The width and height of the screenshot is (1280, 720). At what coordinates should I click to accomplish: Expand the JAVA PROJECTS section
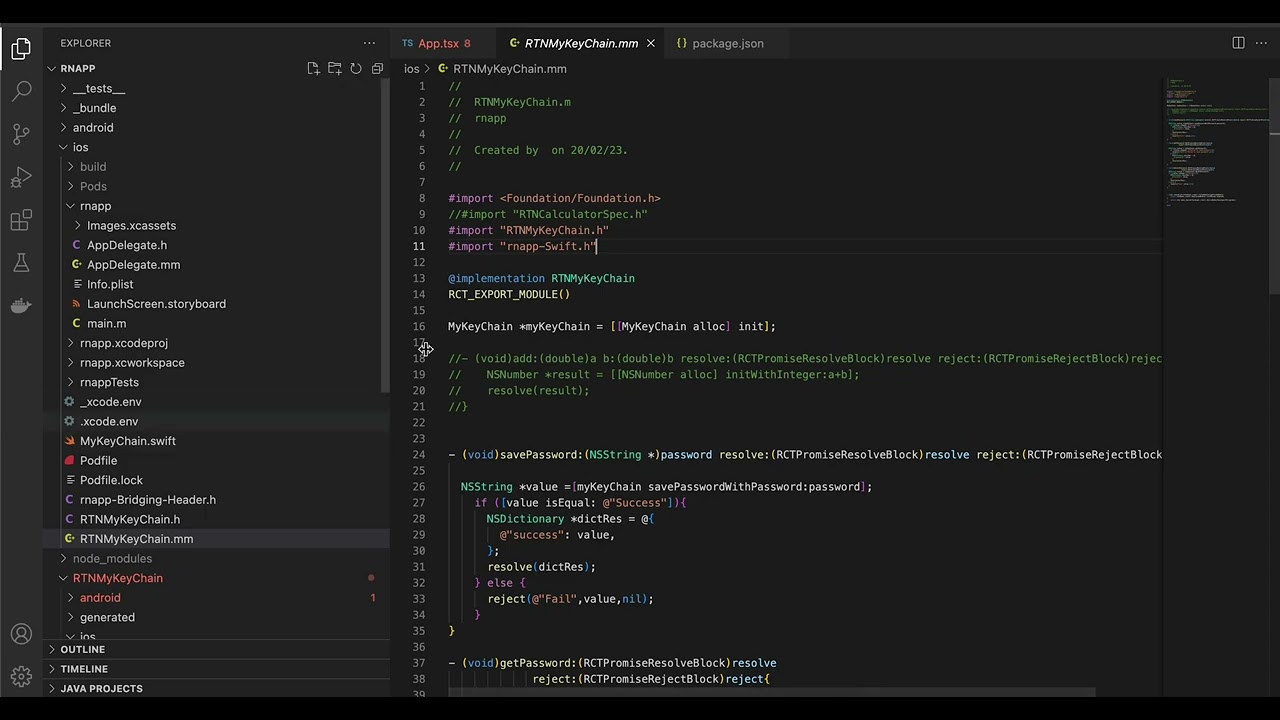point(101,688)
